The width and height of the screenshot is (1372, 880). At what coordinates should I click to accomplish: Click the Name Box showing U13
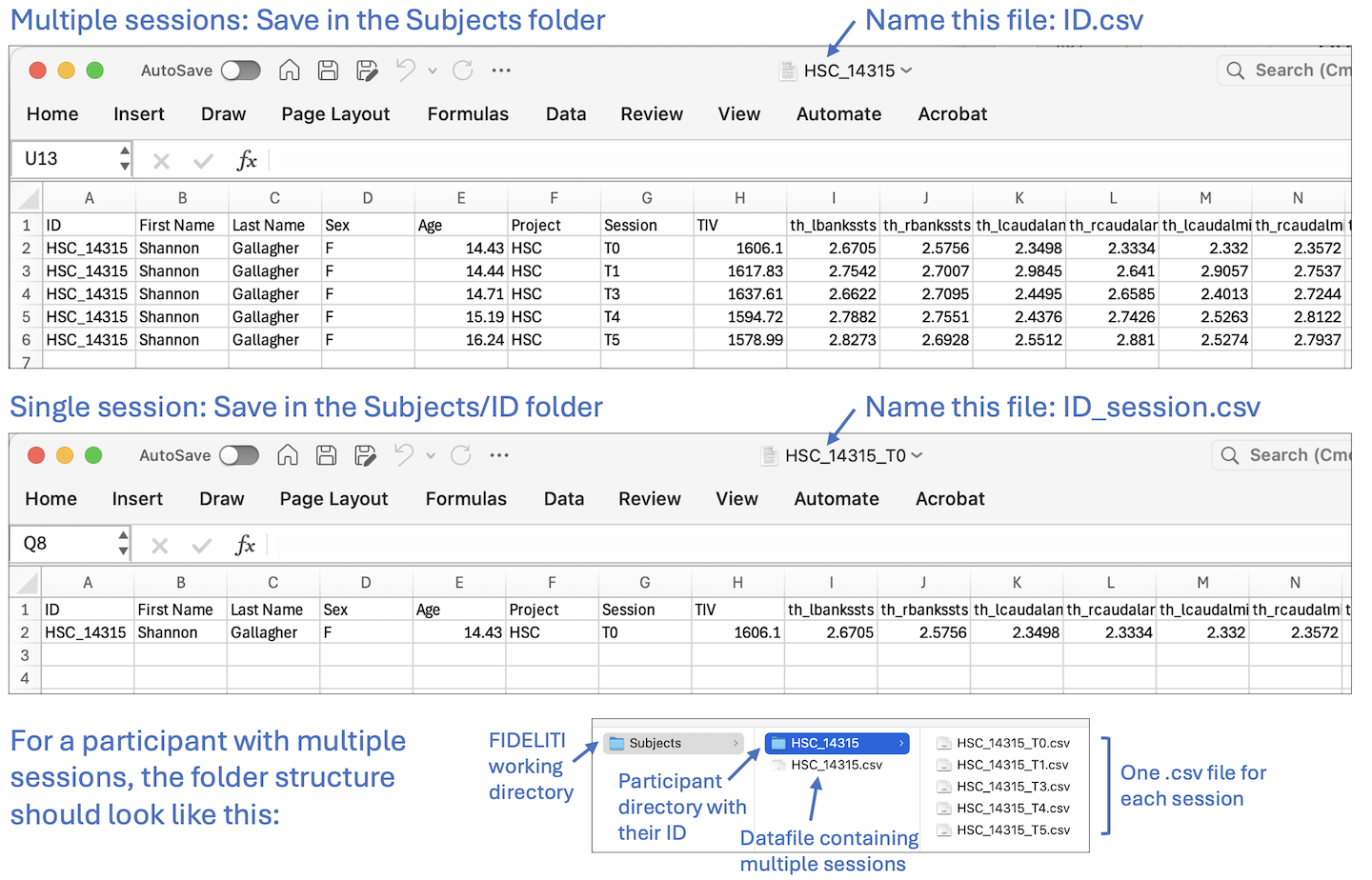click(x=65, y=159)
